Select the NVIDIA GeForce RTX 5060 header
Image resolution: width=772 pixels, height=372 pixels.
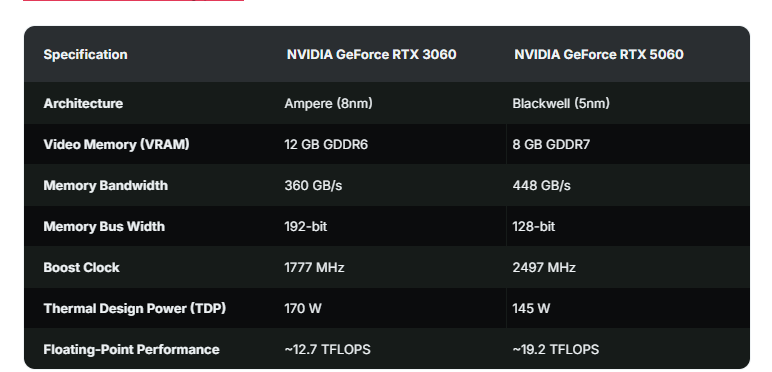599,55
